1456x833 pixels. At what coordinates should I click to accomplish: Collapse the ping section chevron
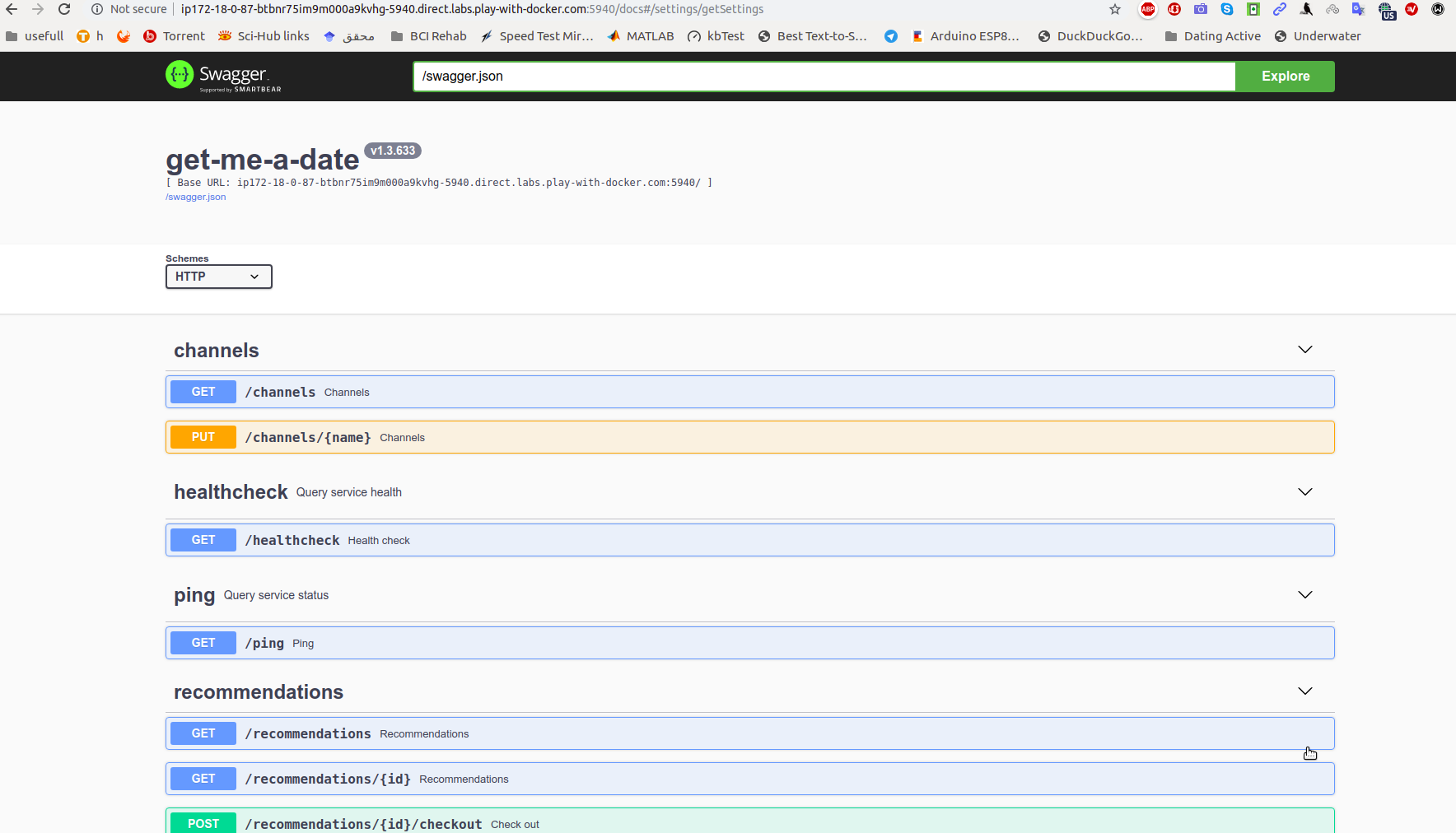(1305, 595)
